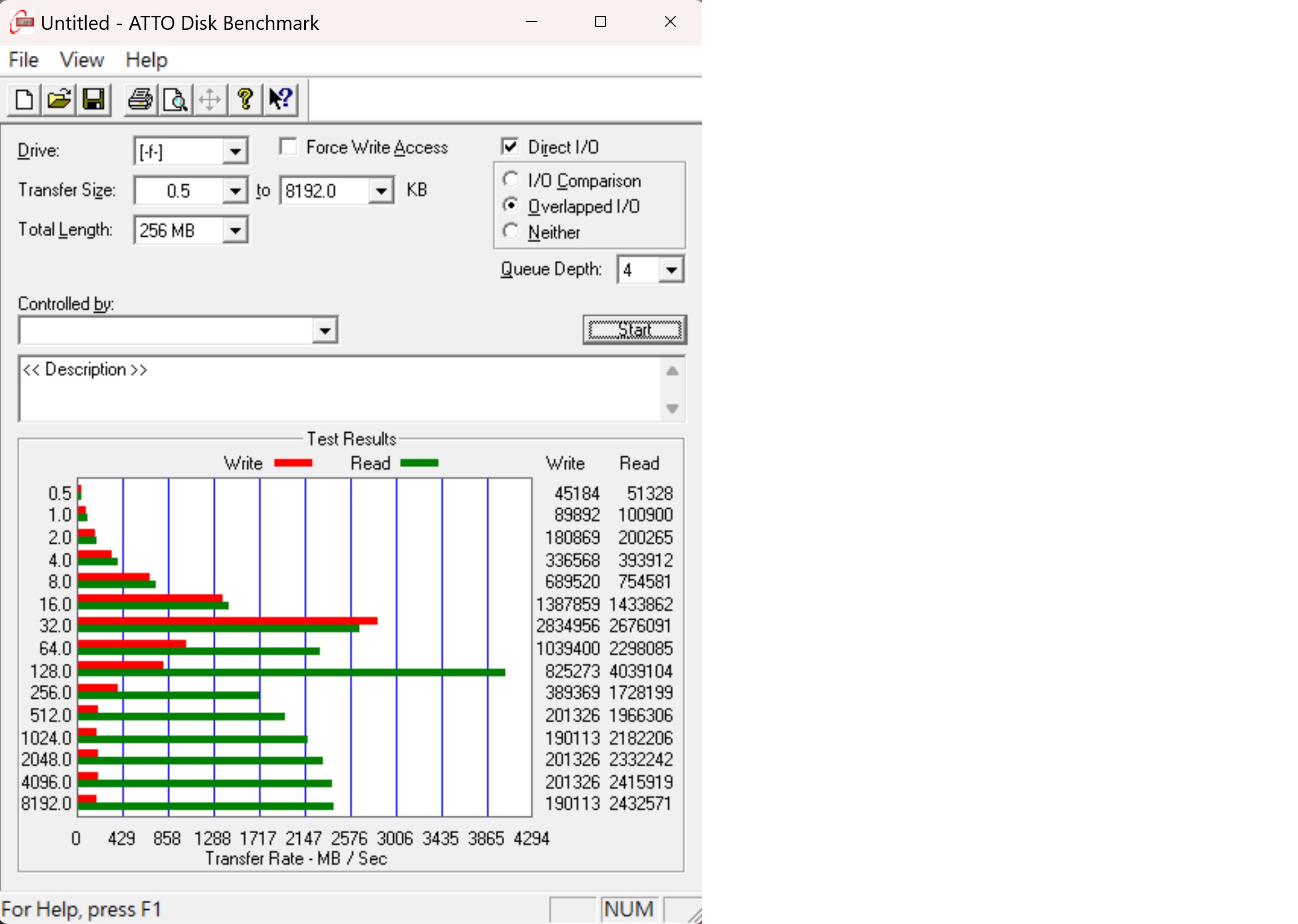
Task: Open About via yellow question mark icon
Action: coord(245,100)
